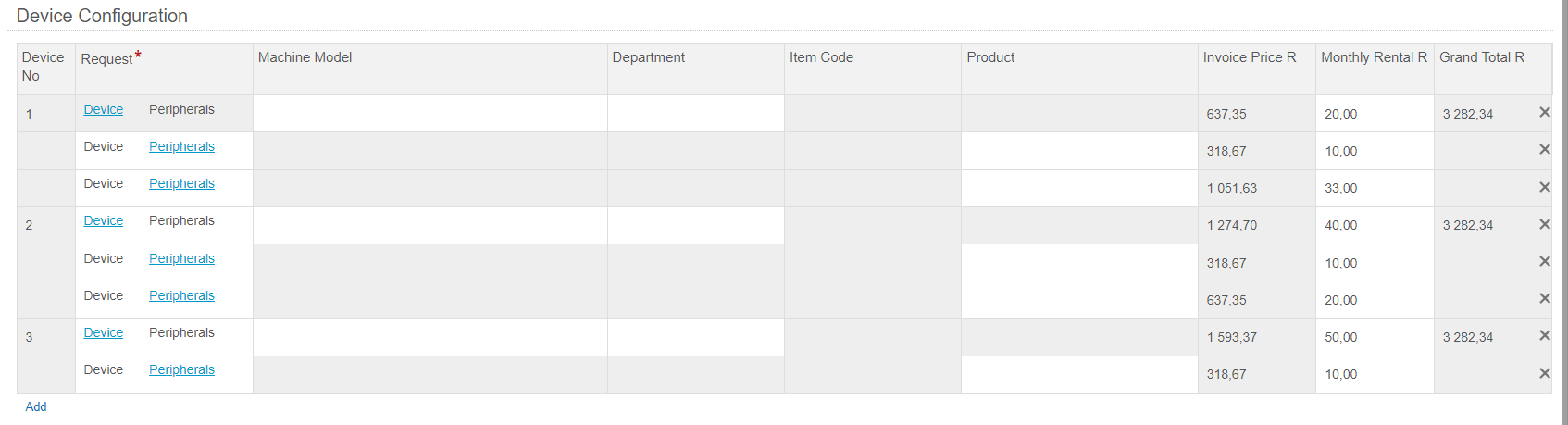
Task: Remove device 1 row with 637,35 price
Action: [x=1544, y=112]
